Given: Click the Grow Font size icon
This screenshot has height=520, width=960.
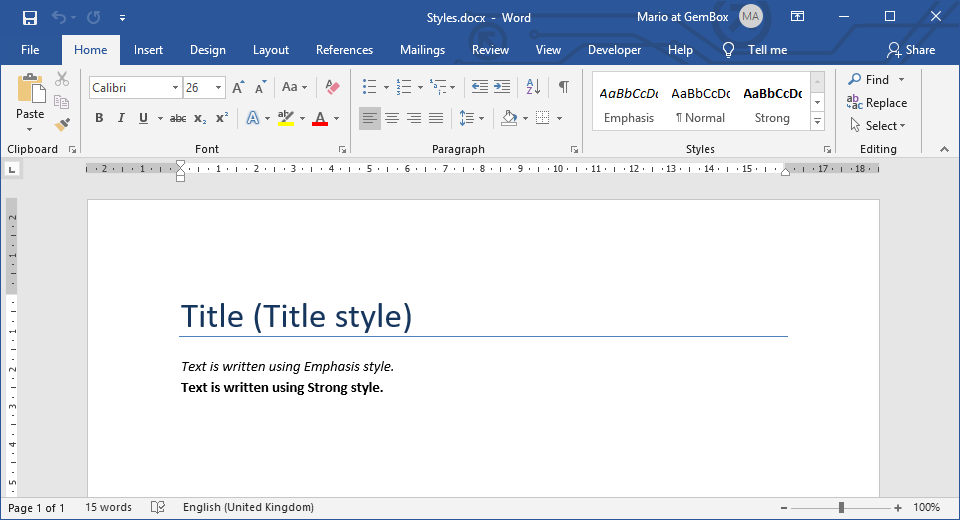Looking at the screenshot, I should tap(238, 88).
